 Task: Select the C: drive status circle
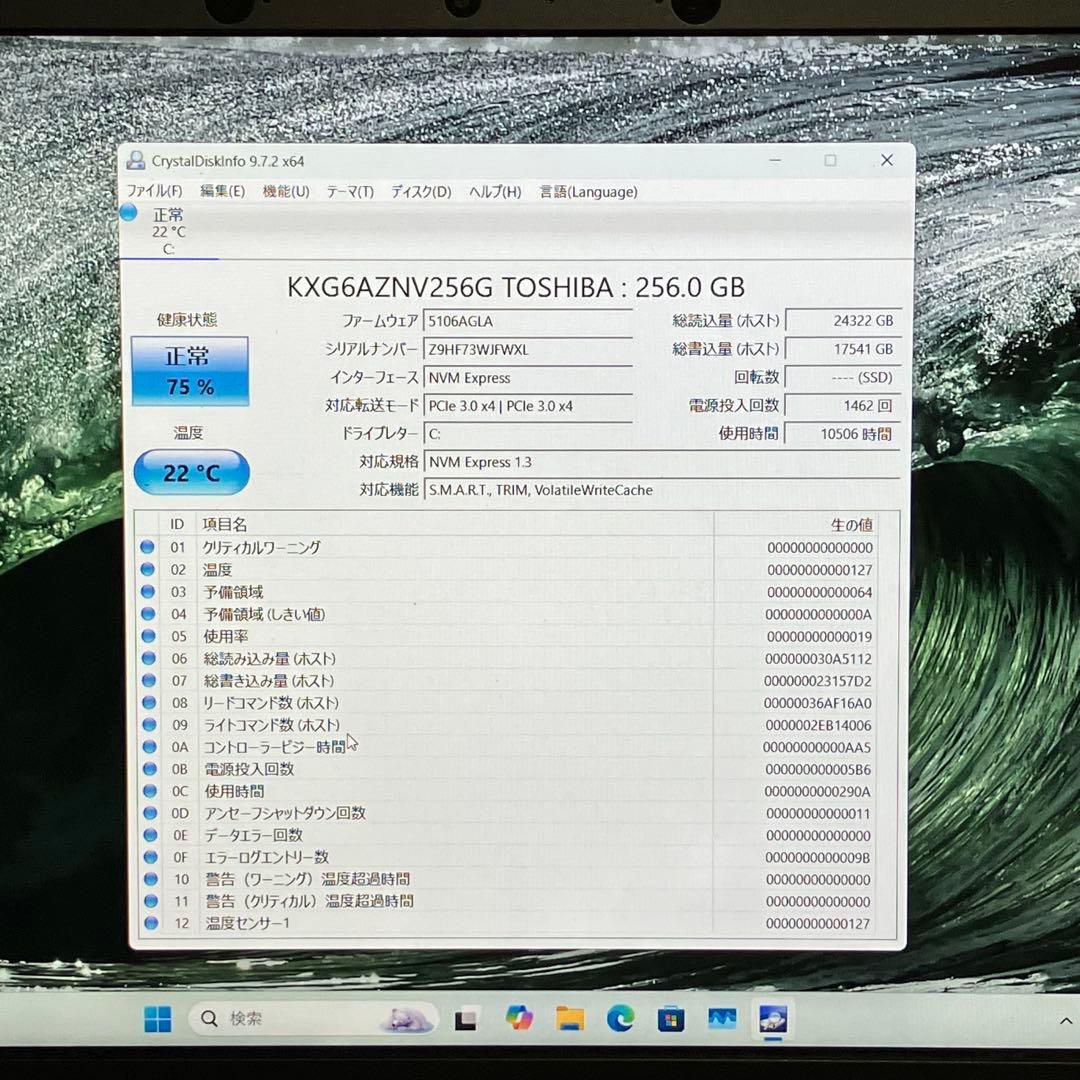tap(128, 212)
